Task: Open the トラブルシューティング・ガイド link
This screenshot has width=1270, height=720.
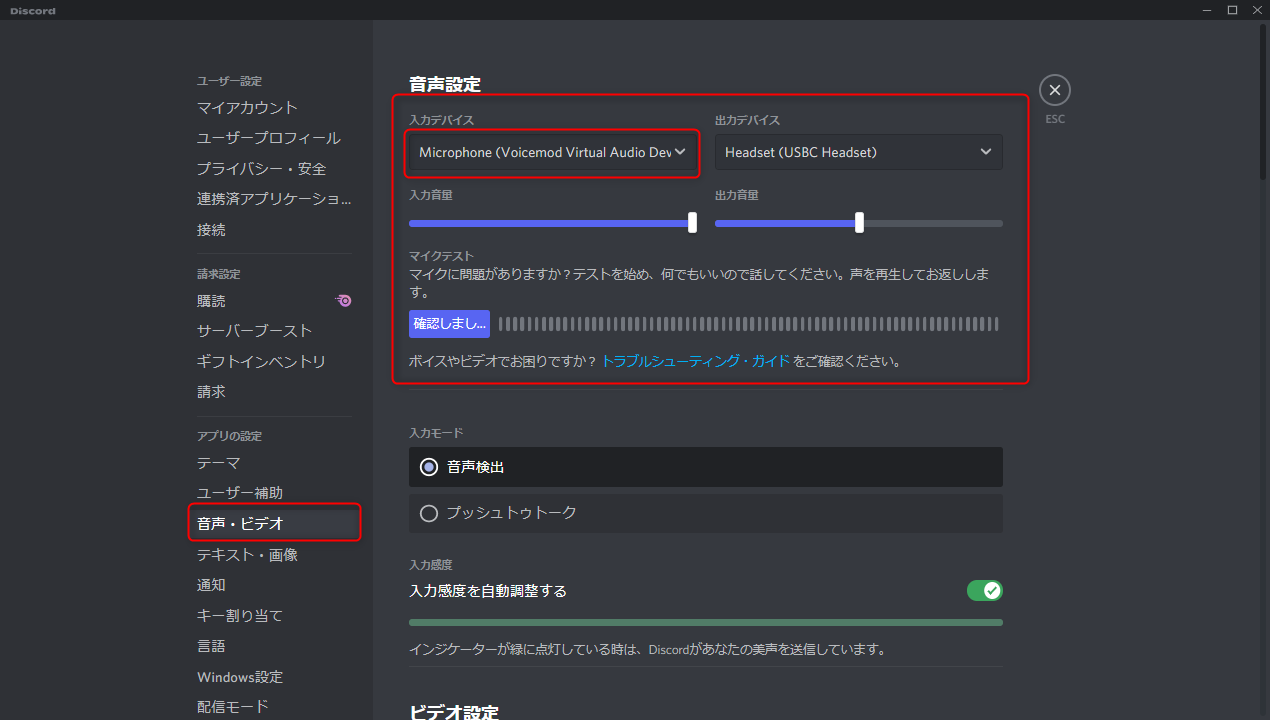Action: tap(695, 361)
